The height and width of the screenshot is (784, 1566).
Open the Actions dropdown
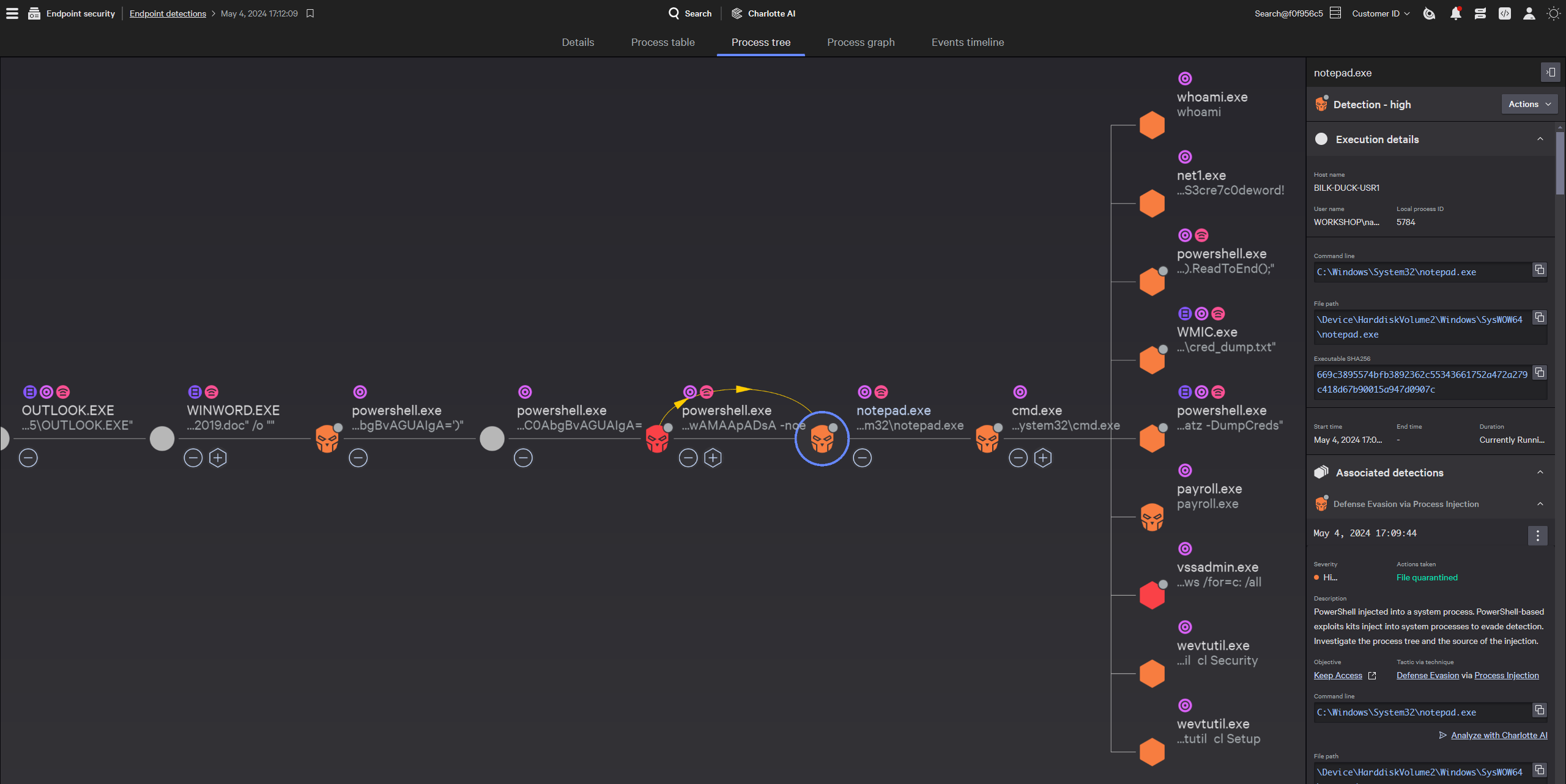coord(1529,103)
